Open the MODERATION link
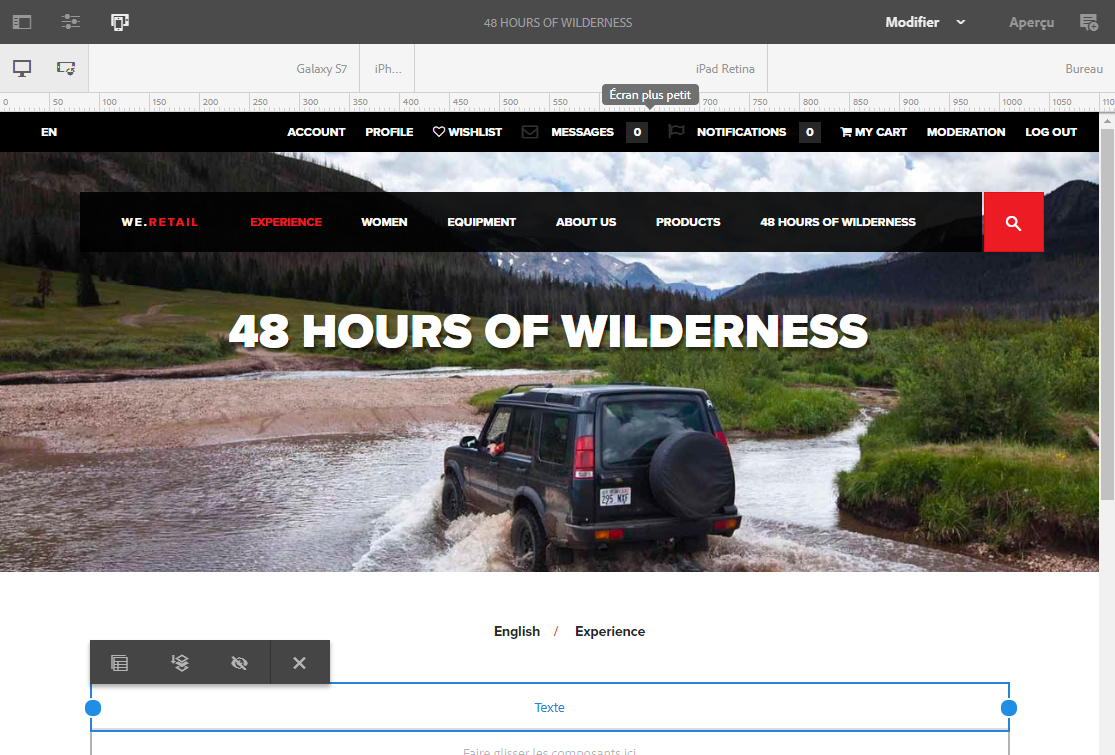 (966, 132)
